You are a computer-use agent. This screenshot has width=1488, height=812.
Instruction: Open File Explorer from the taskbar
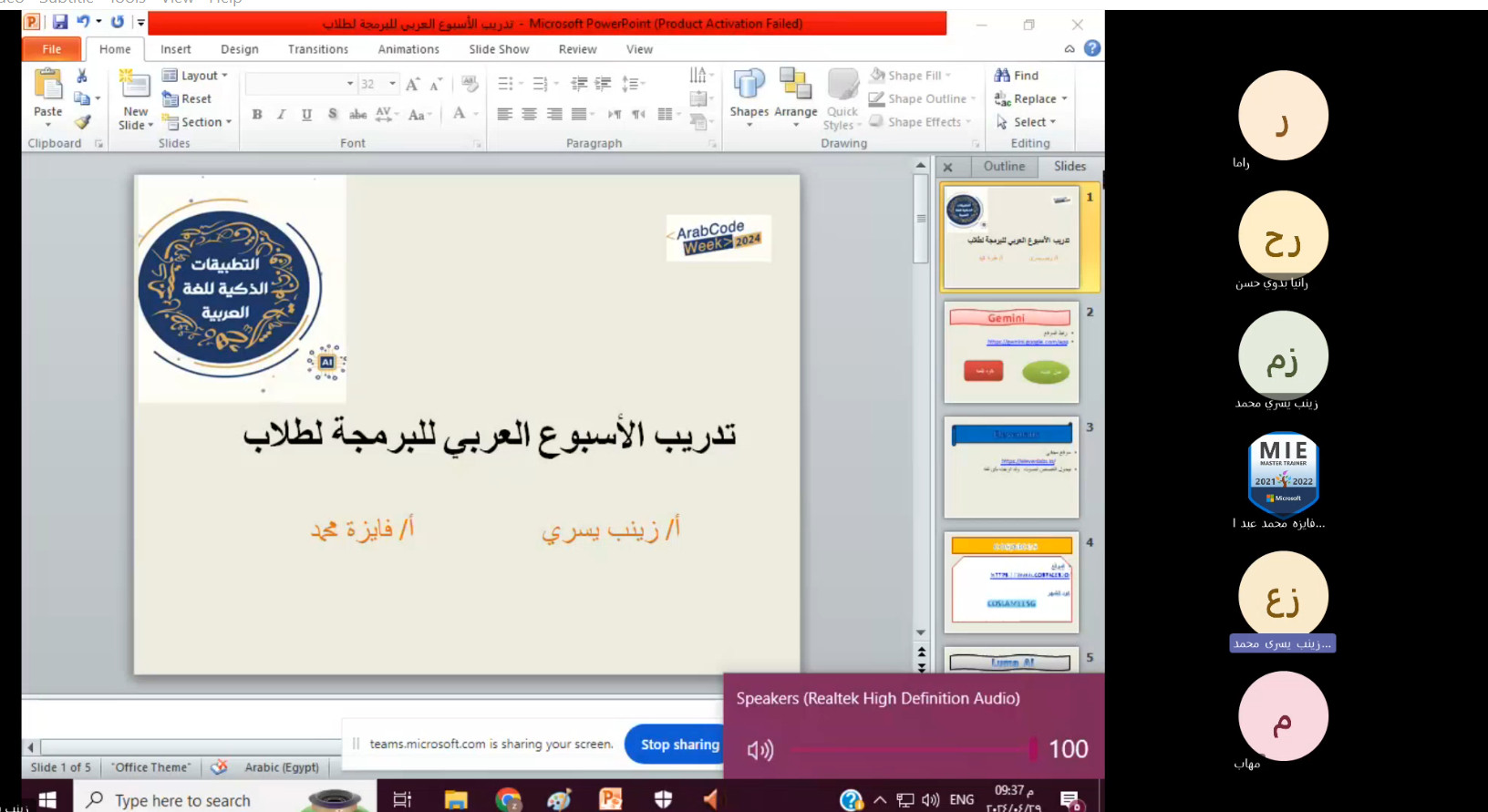click(x=456, y=799)
